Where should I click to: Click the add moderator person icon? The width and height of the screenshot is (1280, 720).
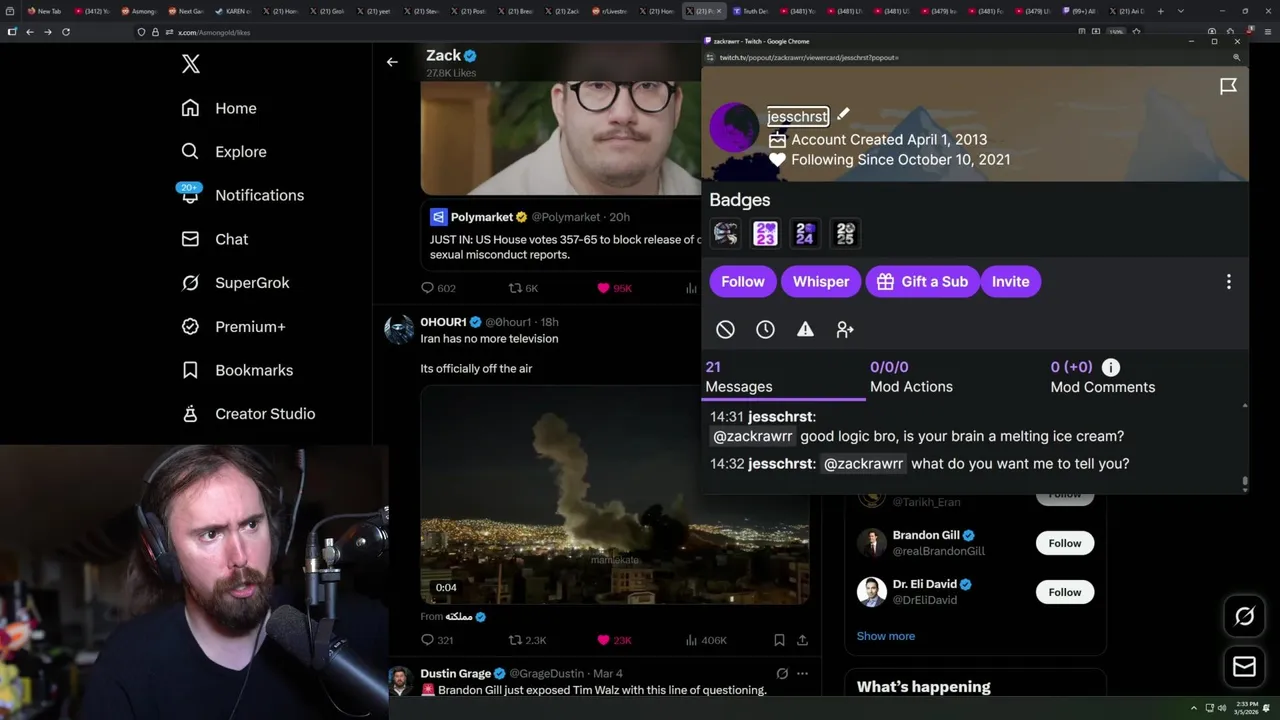(x=845, y=329)
